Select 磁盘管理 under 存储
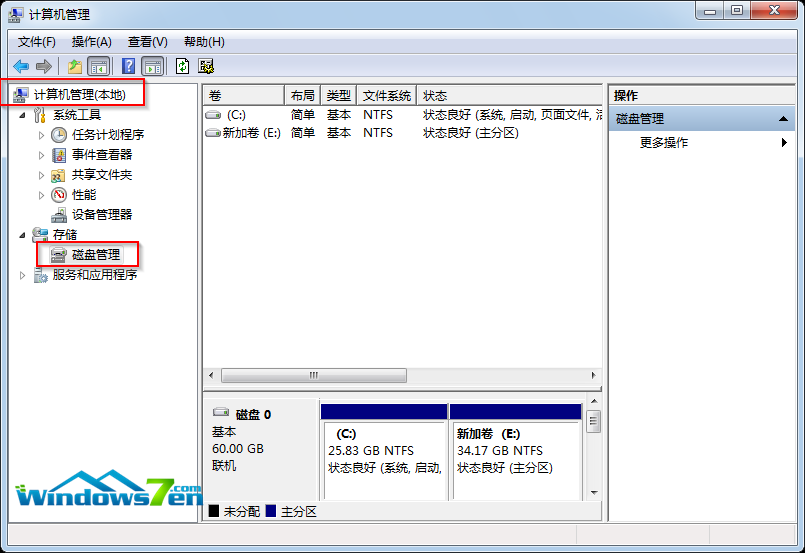 [x=95, y=255]
